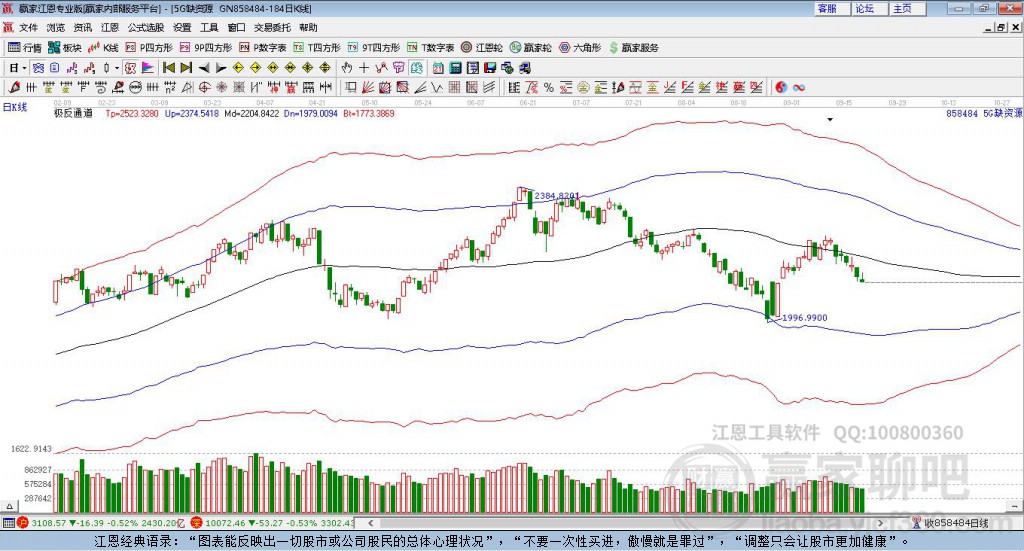Toggle the pink flag indicator icon
The width and height of the screenshot is (1024, 551).
point(148,68)
